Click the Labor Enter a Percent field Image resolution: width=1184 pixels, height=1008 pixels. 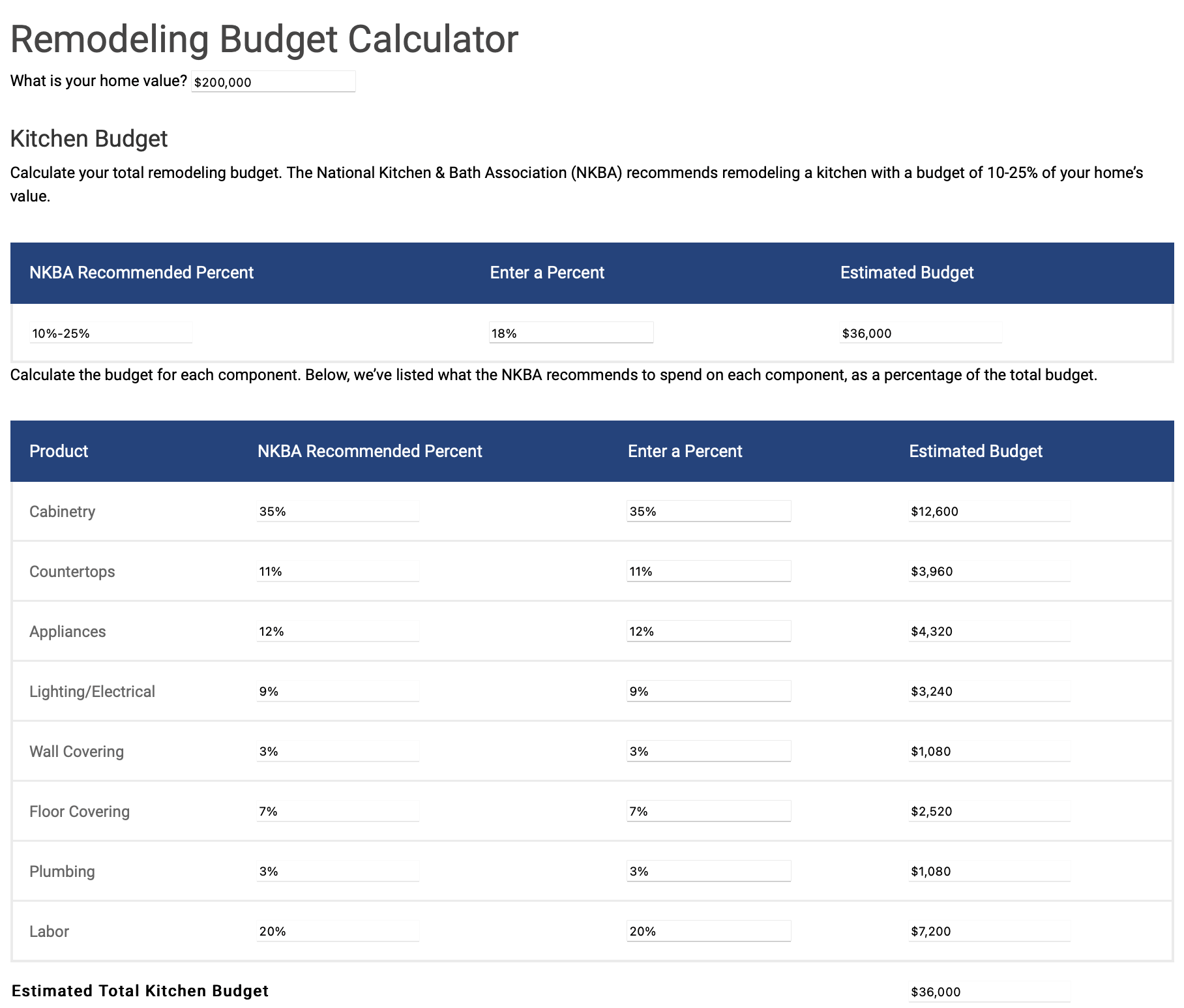tap(709, 931)
